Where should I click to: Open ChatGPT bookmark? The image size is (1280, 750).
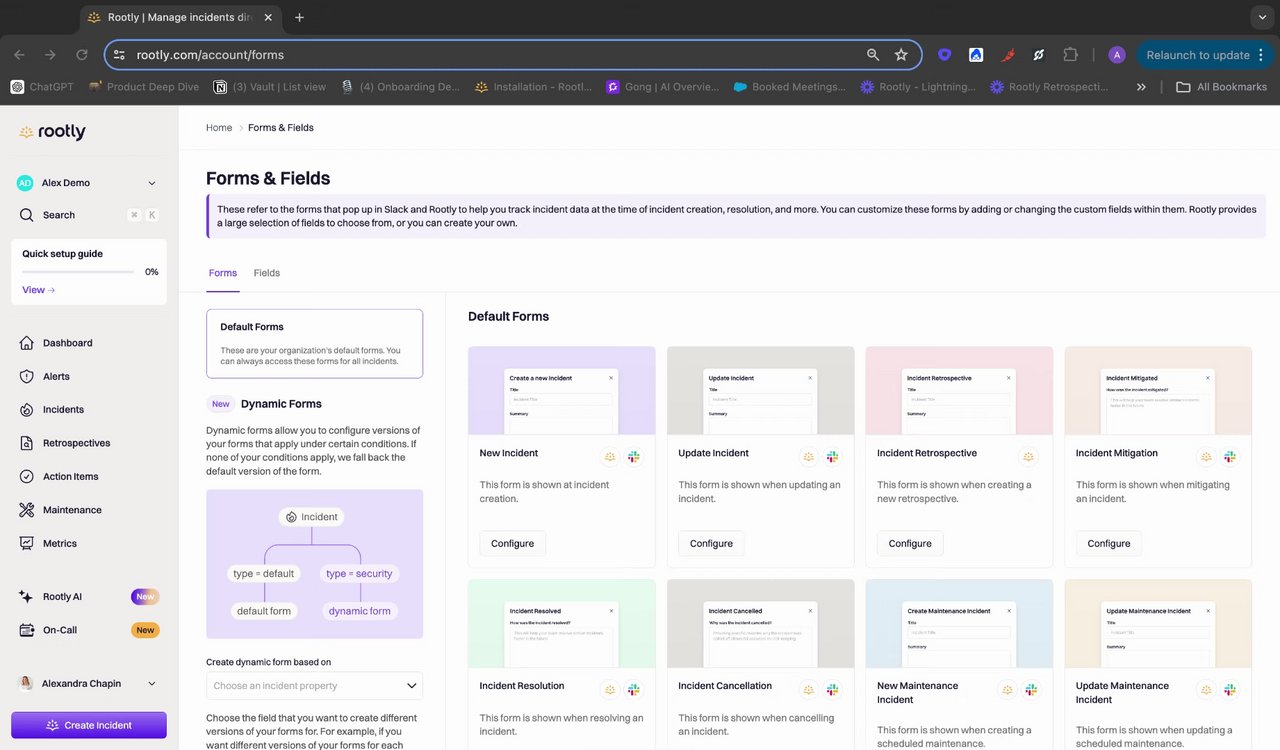click(42, 87)
